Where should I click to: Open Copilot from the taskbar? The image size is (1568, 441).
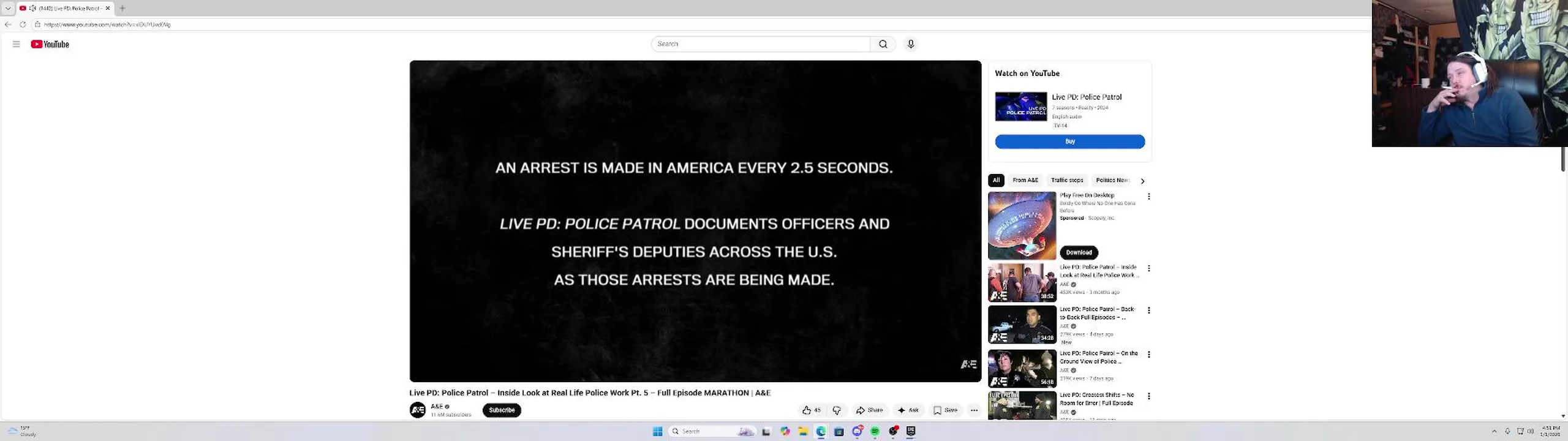tap(785, 431)
